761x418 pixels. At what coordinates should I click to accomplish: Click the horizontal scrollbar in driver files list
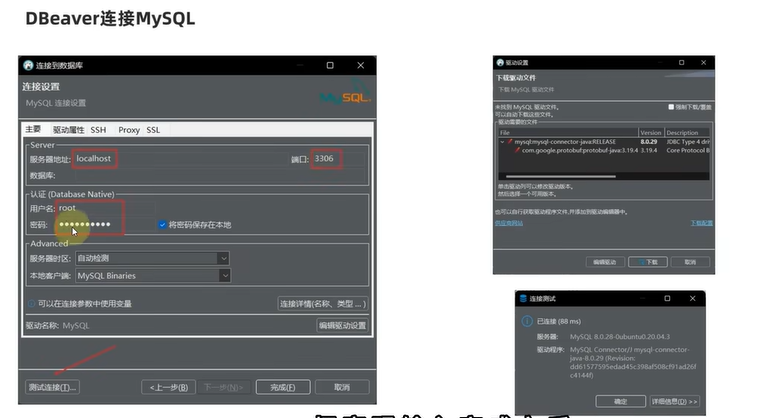click(x=561, y=176)
